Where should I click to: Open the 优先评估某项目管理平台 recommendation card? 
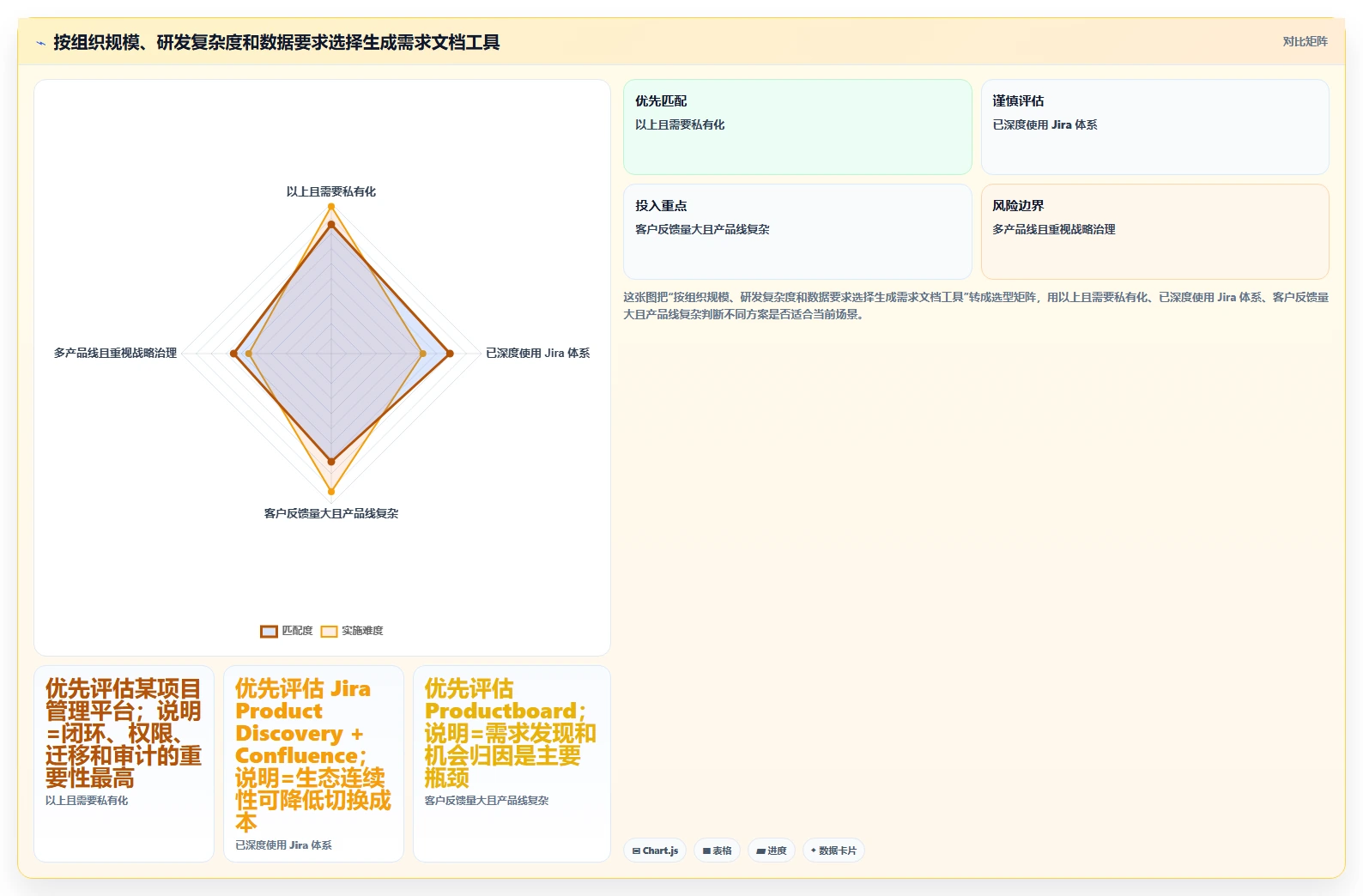(x=124, y=764)
